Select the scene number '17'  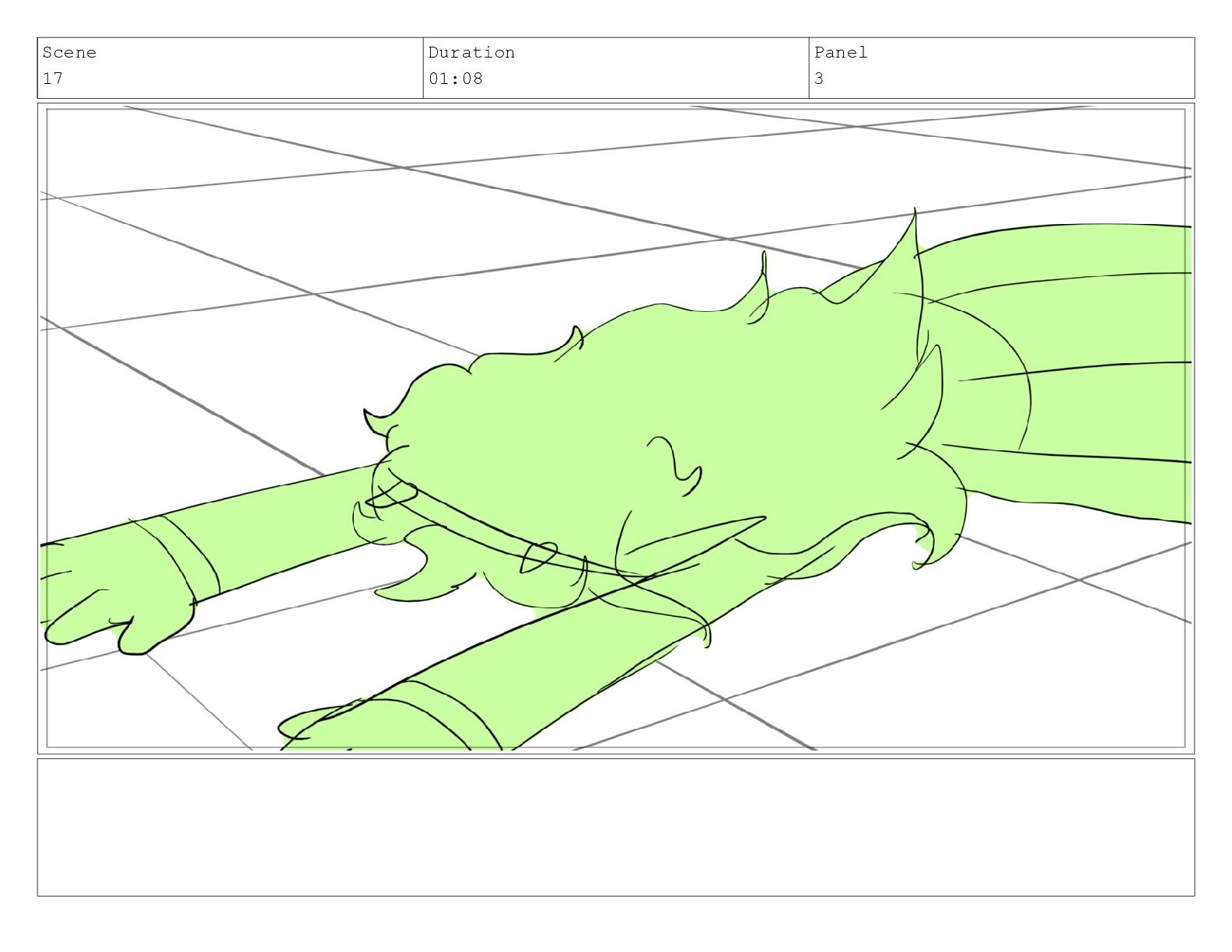click(x=53, y=79)
